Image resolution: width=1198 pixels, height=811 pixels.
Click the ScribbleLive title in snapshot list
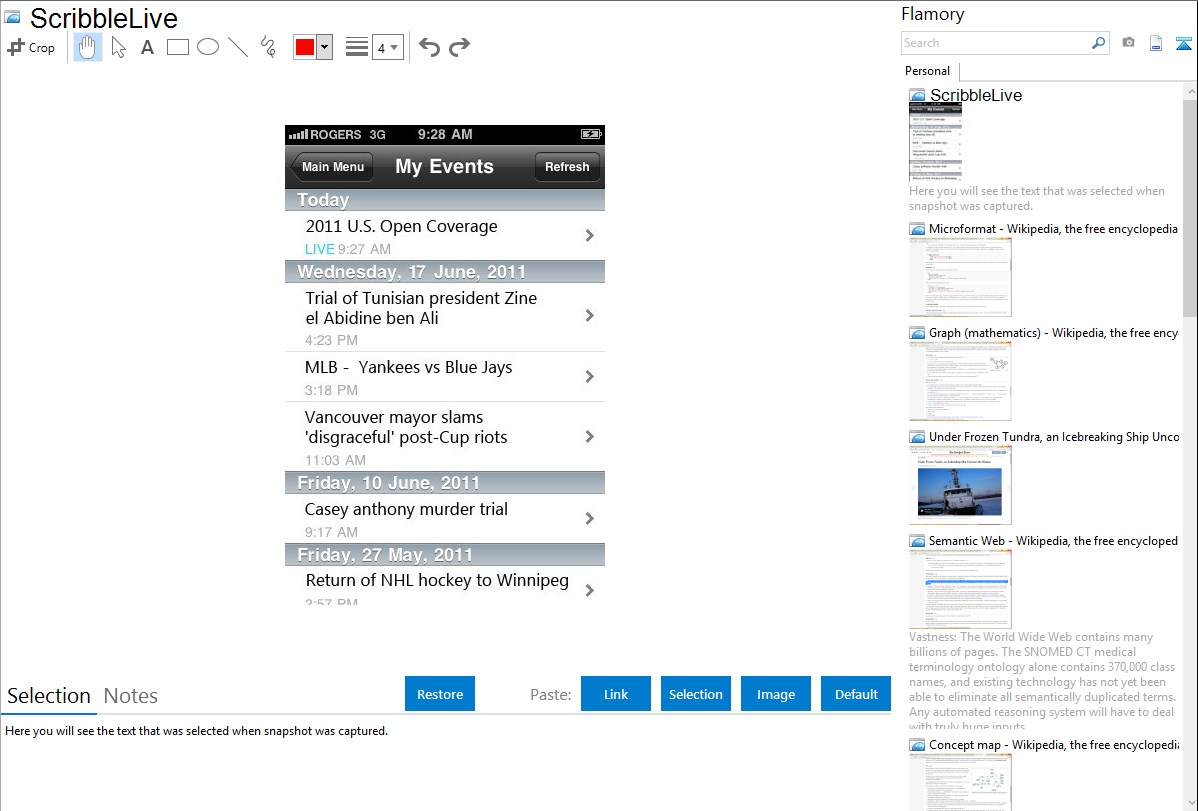(976, 96)
